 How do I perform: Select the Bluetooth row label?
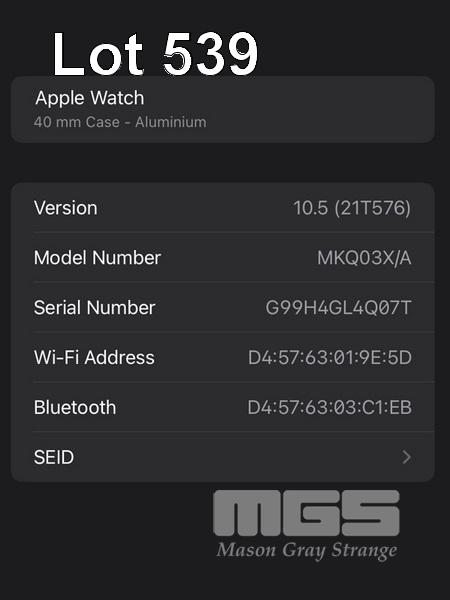pos(75,407)
